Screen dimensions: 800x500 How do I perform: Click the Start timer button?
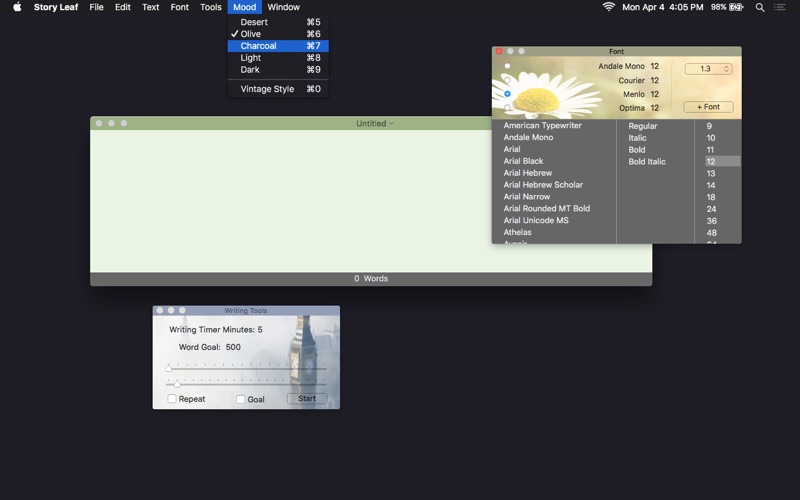[307, 398]
